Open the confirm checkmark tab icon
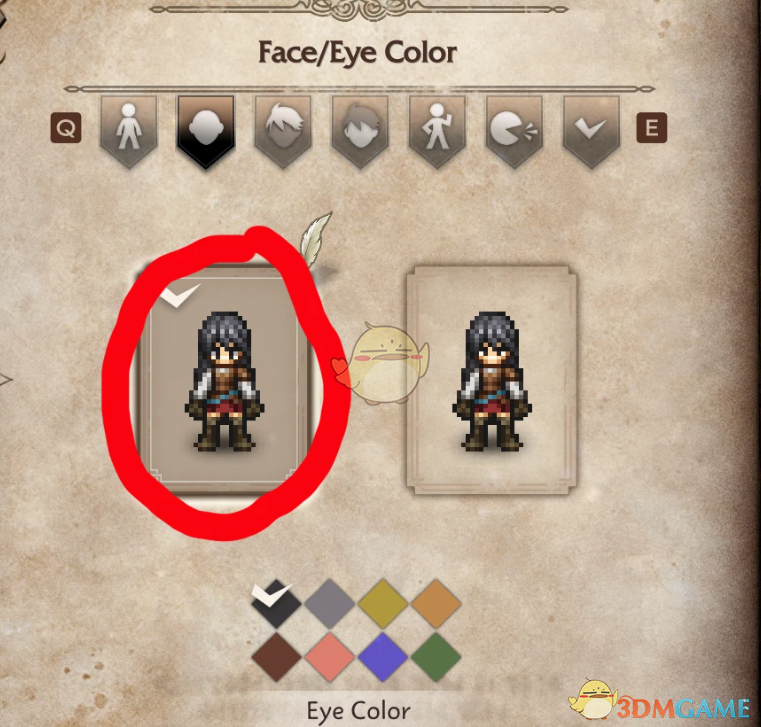The image size is (761, 727). [592, 132]
